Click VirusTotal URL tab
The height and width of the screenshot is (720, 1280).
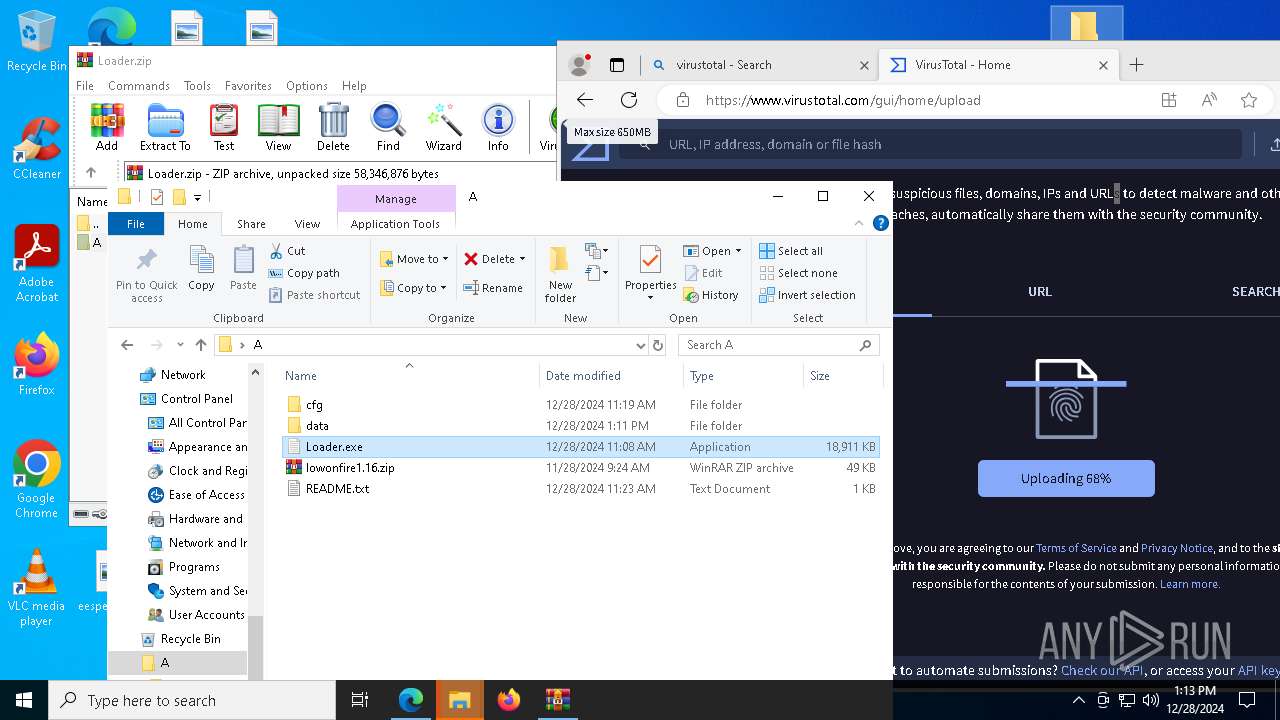1040,292
